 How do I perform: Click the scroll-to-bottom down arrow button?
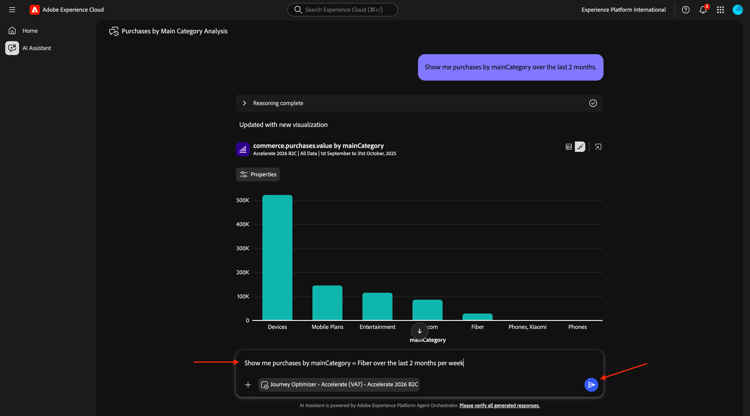tap(419, 331)
